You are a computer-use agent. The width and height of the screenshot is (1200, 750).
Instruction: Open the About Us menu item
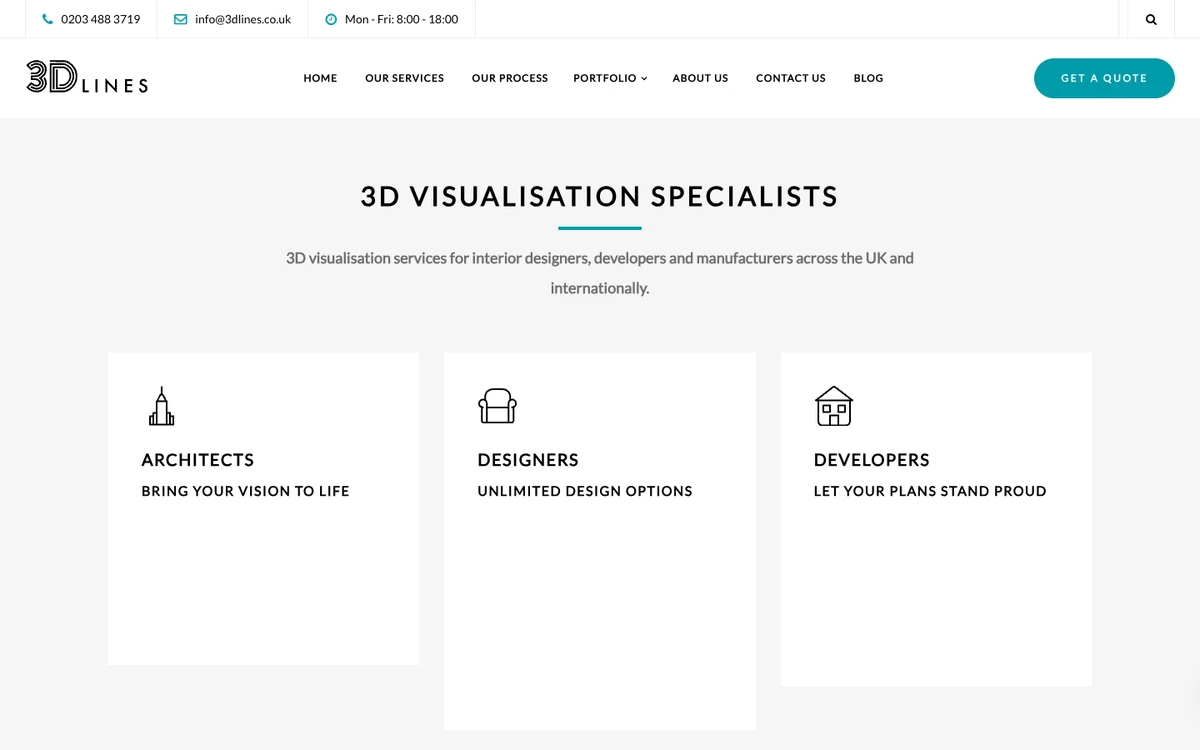pyautogui.click(x=700, y=78)
